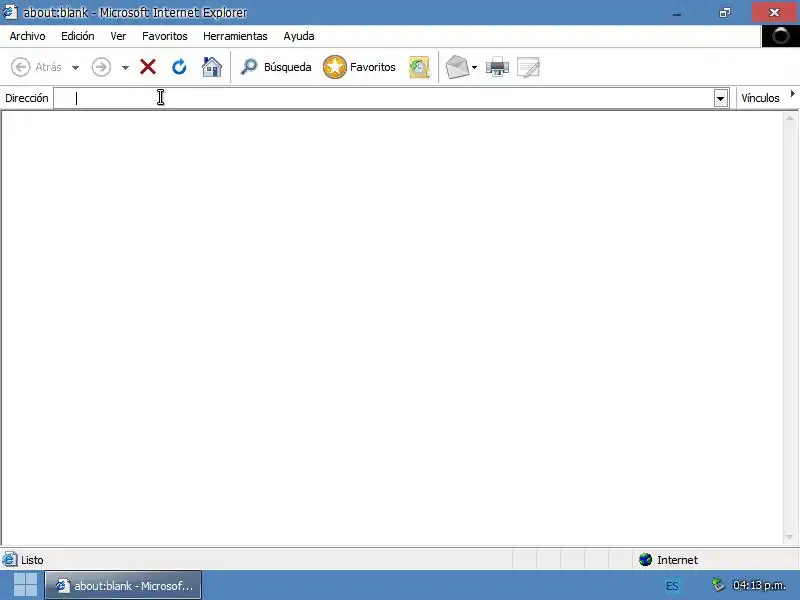Viewport: 800px width, 600px height.
Task: Open the Archivo menu
Action: click(x=28, y=36)
